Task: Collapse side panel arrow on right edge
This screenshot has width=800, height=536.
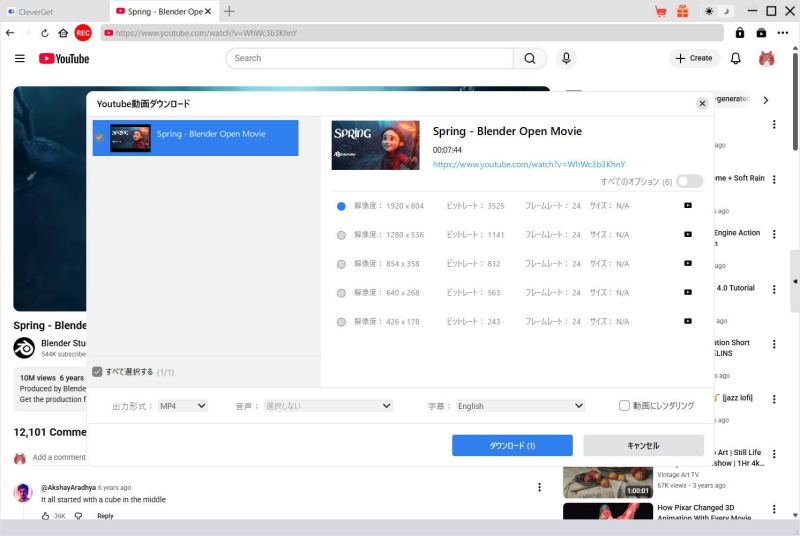Action: click(795, 282)
